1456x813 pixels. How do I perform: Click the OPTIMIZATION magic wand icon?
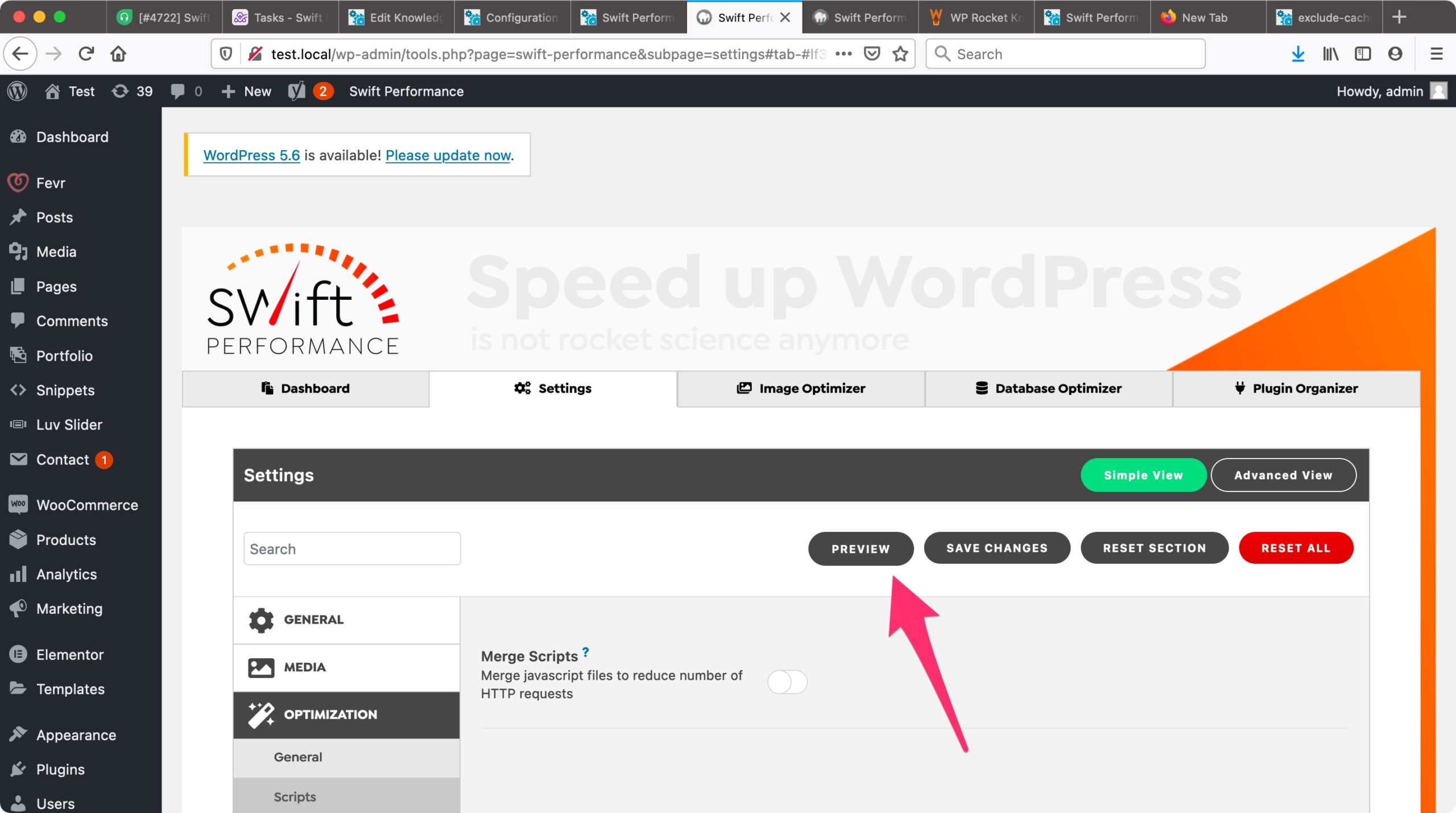click(261, 715)
